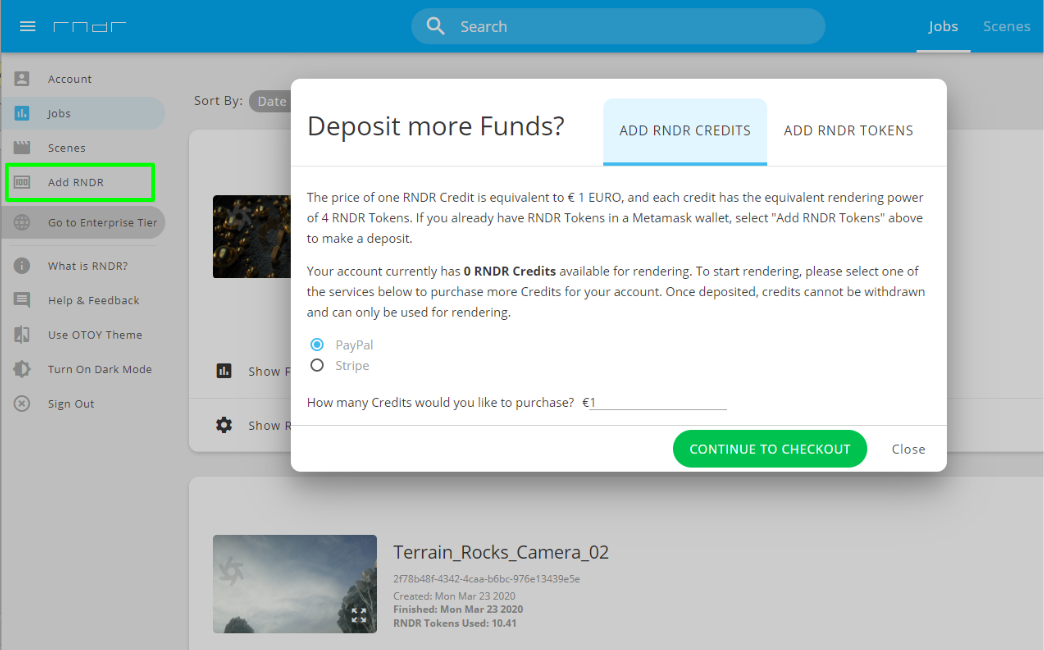Screen dimensions: 1044x650
Task: Click the Help & Feedback chat icon
Action: click(x=22, y=300)
